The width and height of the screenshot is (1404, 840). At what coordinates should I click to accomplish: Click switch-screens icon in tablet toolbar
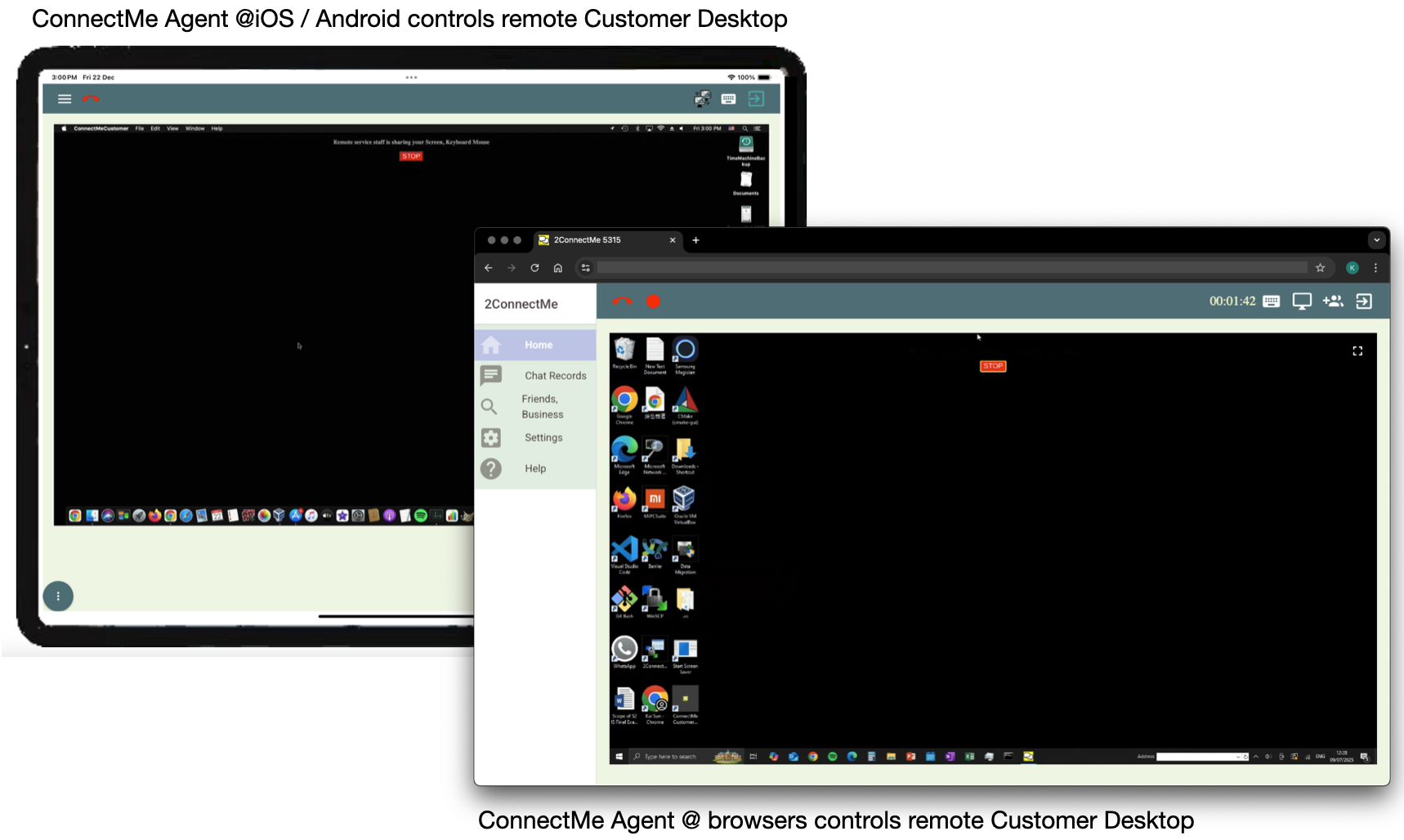click(703, 99)
